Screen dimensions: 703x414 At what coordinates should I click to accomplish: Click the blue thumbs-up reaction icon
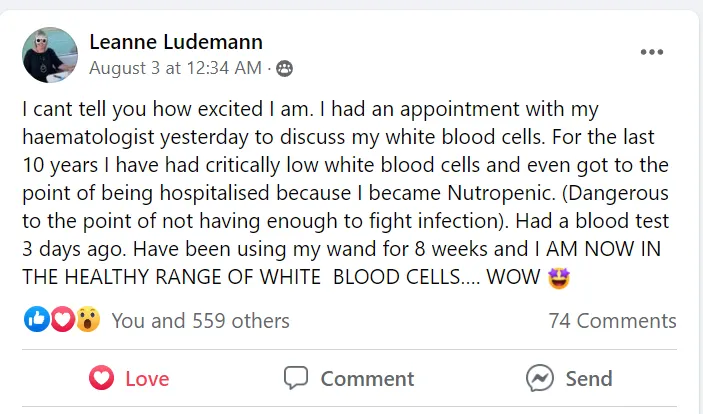click(x=38, y=320)
